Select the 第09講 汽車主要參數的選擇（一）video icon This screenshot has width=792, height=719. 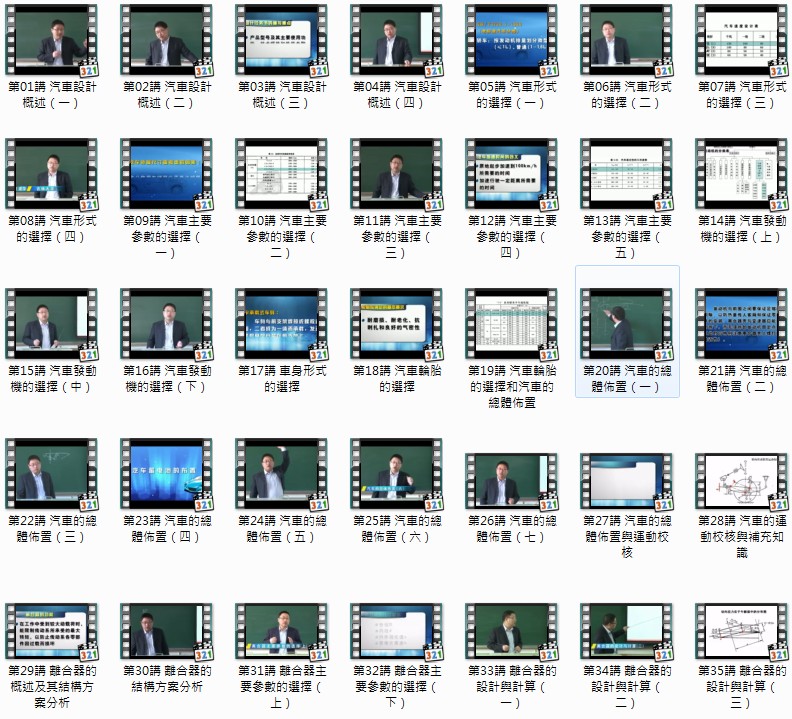(x=167, y=174)
